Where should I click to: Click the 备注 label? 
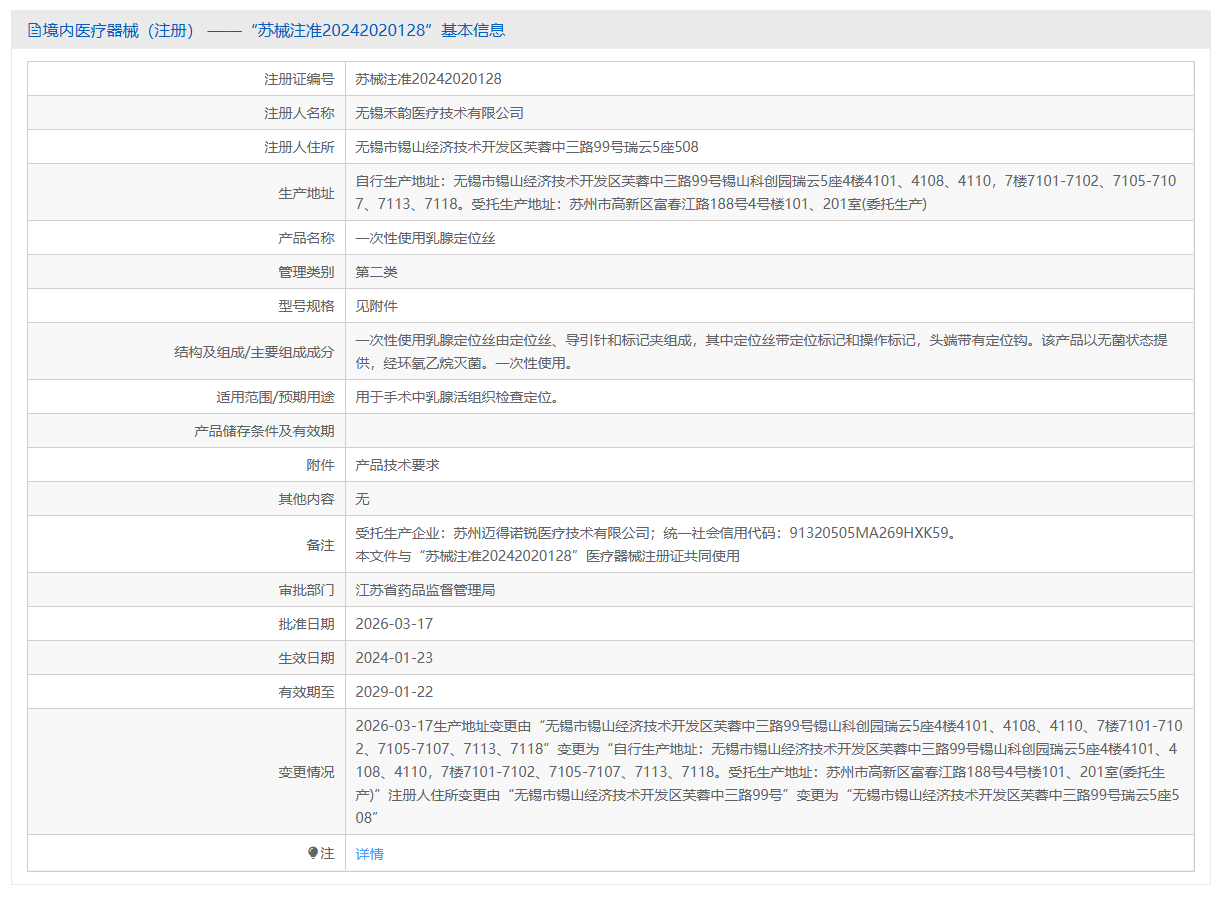(x=320, y=544)
